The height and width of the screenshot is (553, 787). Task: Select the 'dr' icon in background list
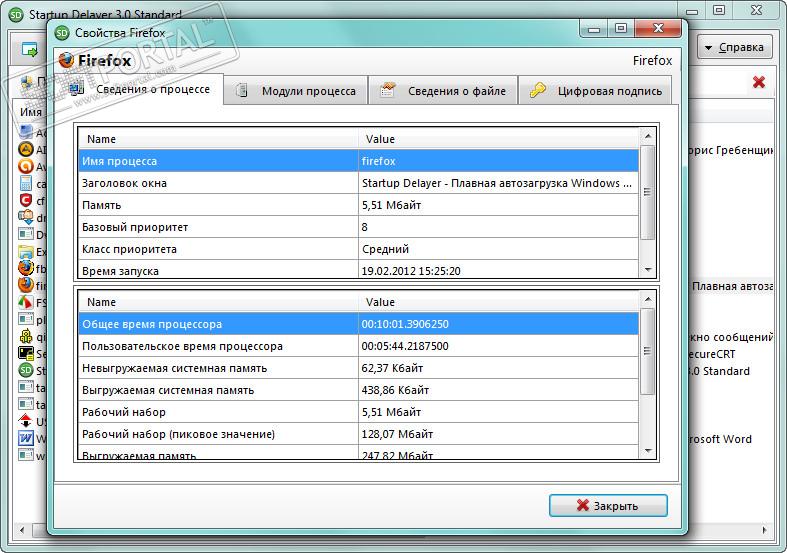tap(26, 217)
